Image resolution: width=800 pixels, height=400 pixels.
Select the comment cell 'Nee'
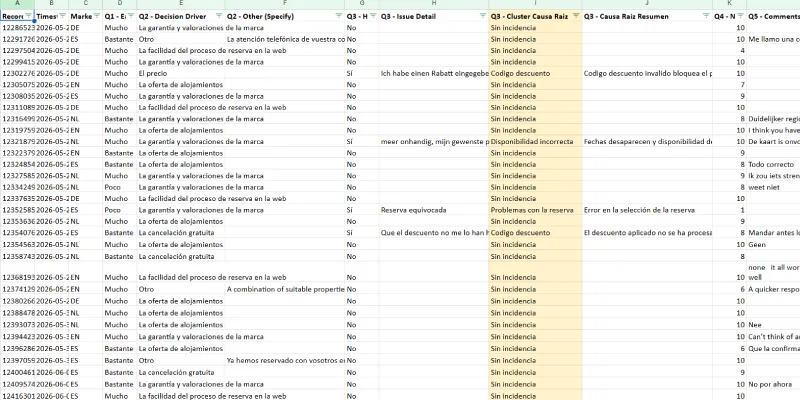pos(773,325)
